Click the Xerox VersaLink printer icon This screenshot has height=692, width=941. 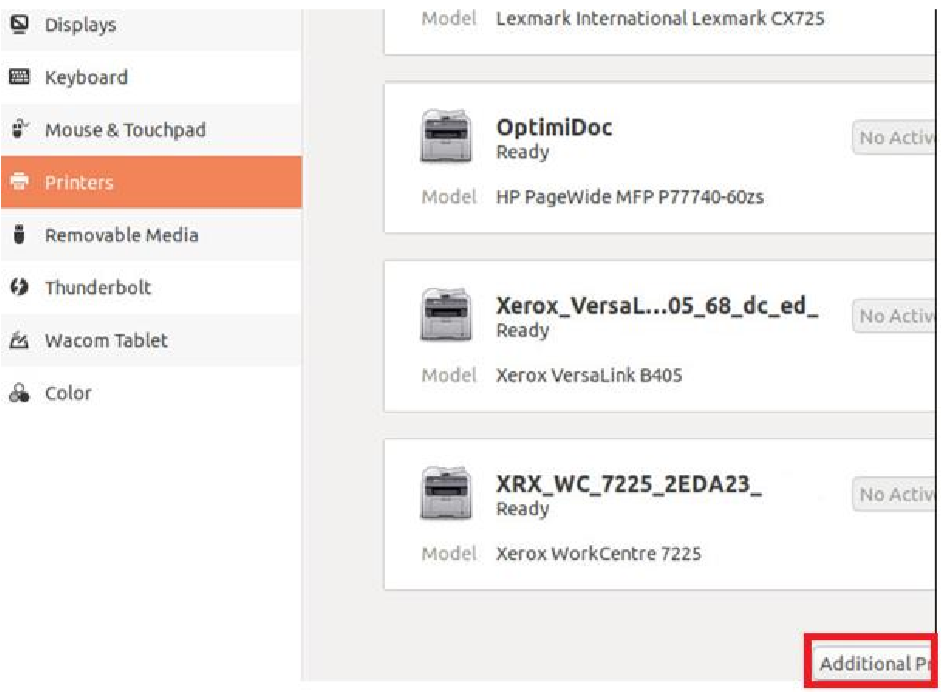click(446, 316)
